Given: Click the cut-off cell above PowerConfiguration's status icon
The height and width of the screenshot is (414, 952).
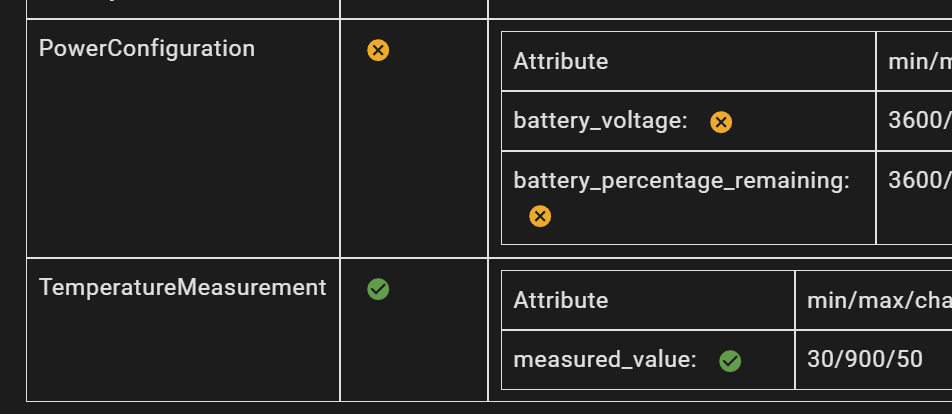Looking at the screenshot, I should [414, 8].
